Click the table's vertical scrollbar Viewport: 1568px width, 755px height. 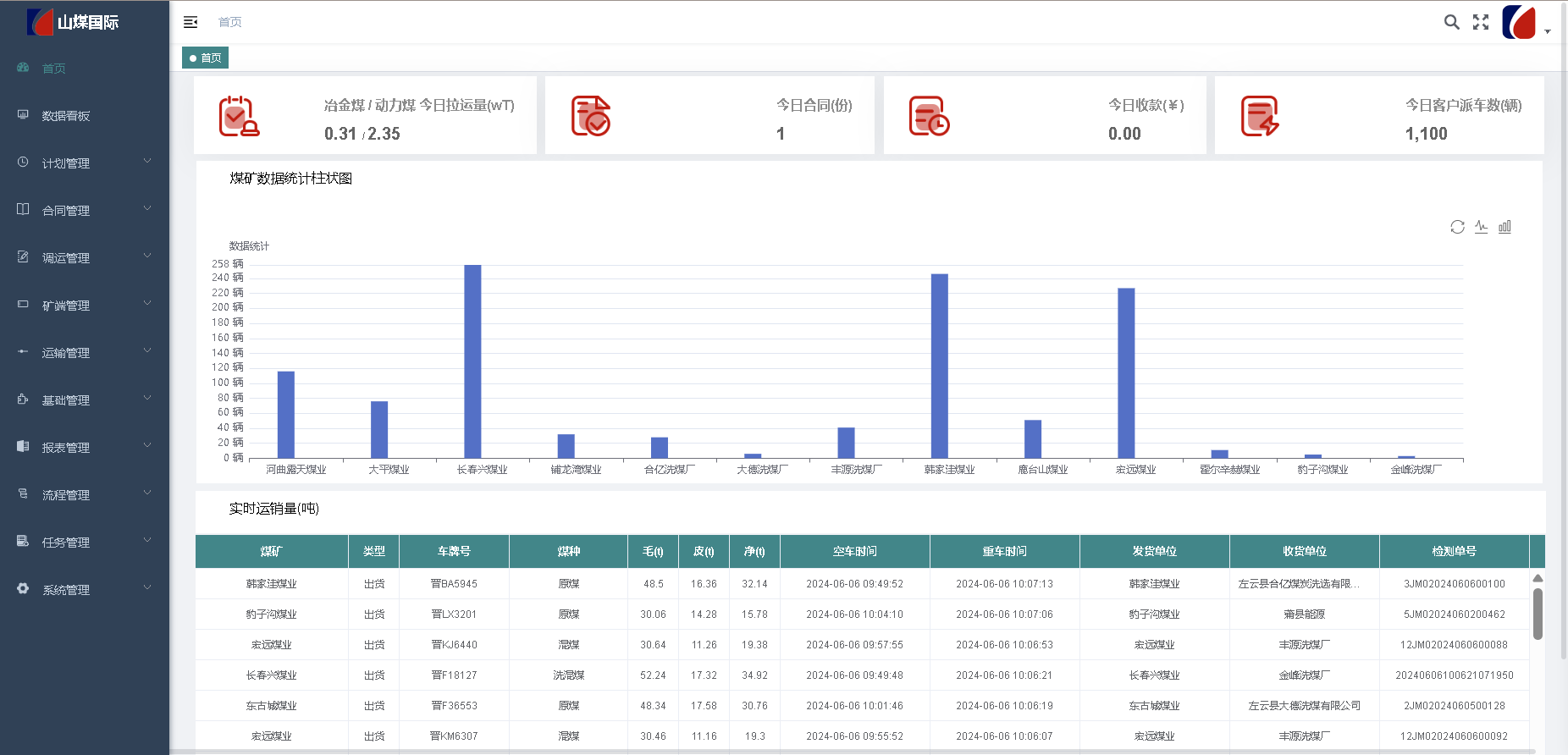tap(1538, 614)
